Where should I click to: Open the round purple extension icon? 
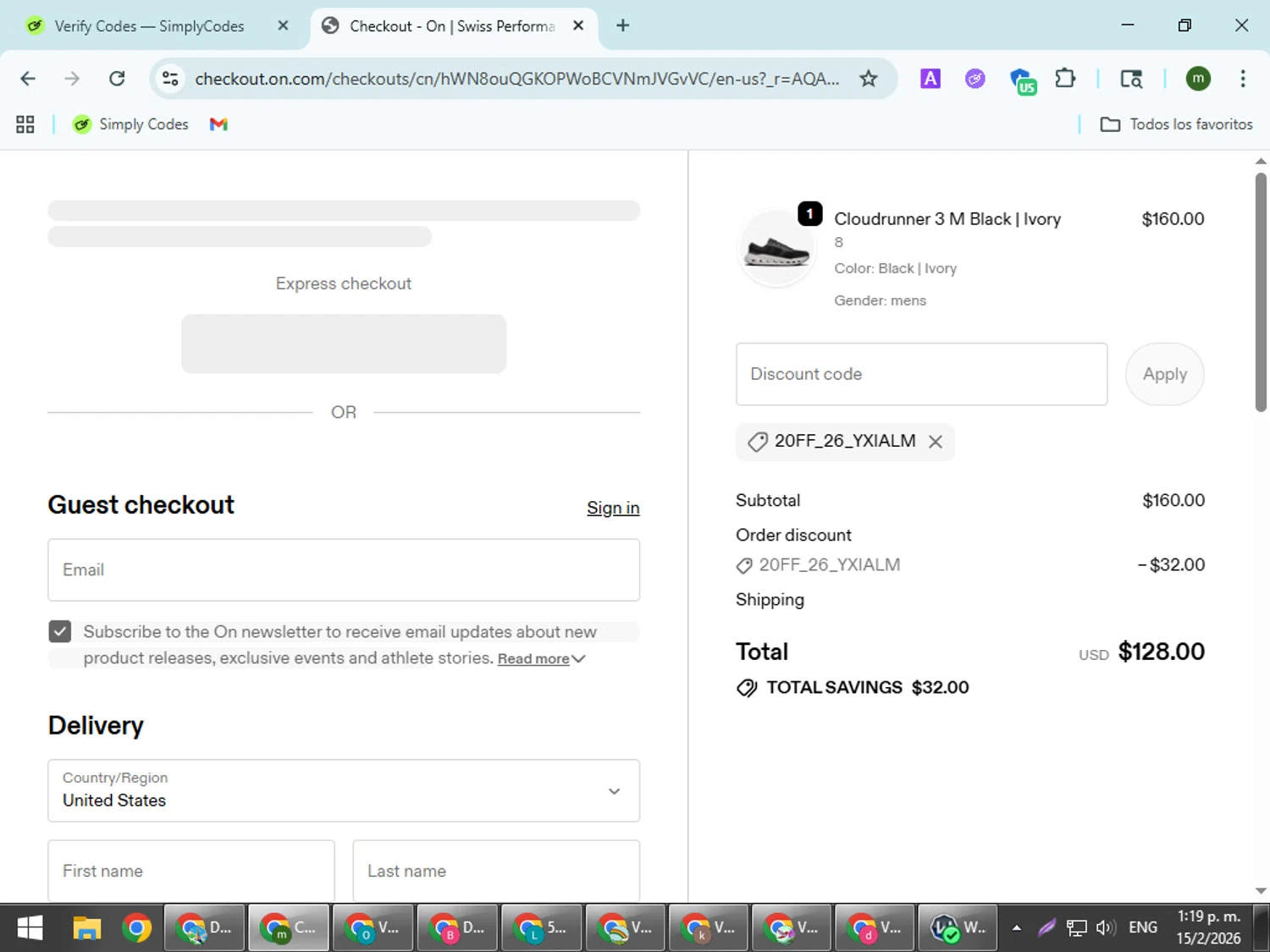click(x=975, y=79)
